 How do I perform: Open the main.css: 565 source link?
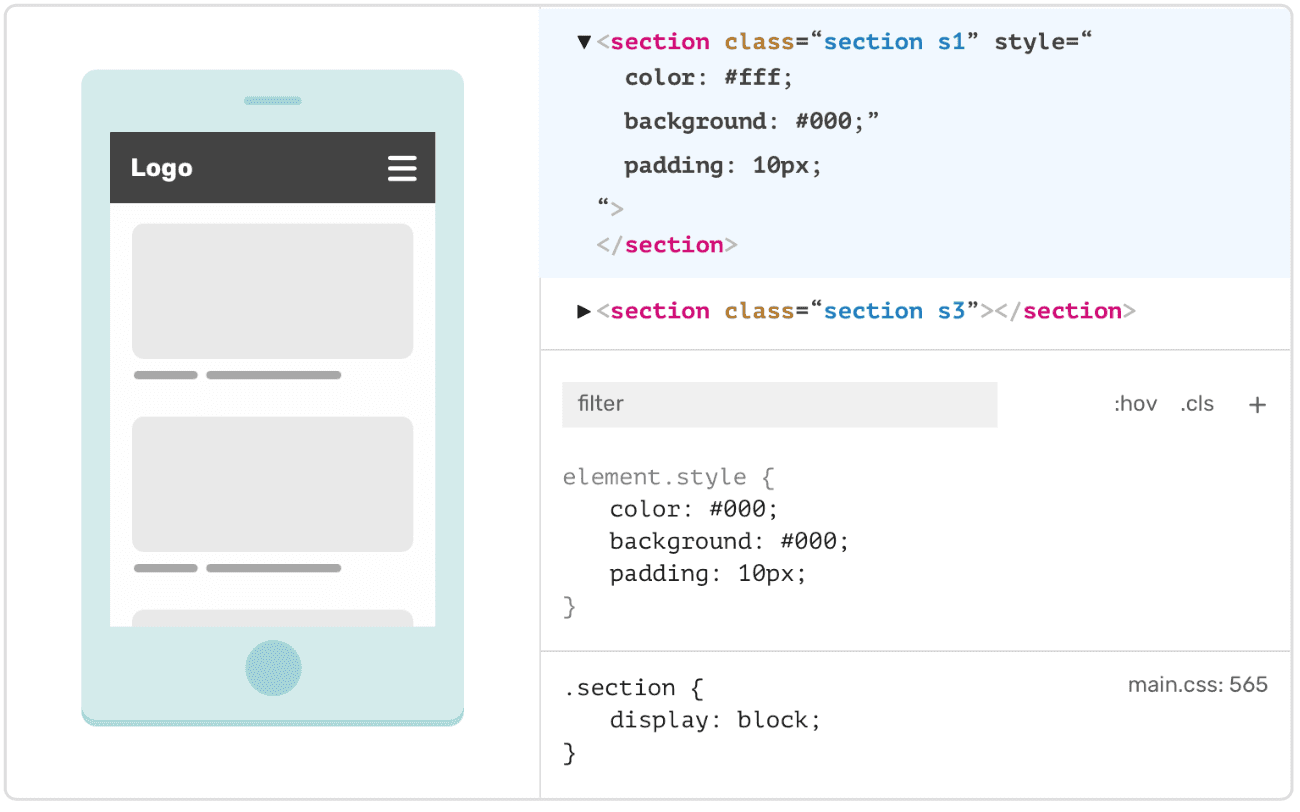(1197, 685)
